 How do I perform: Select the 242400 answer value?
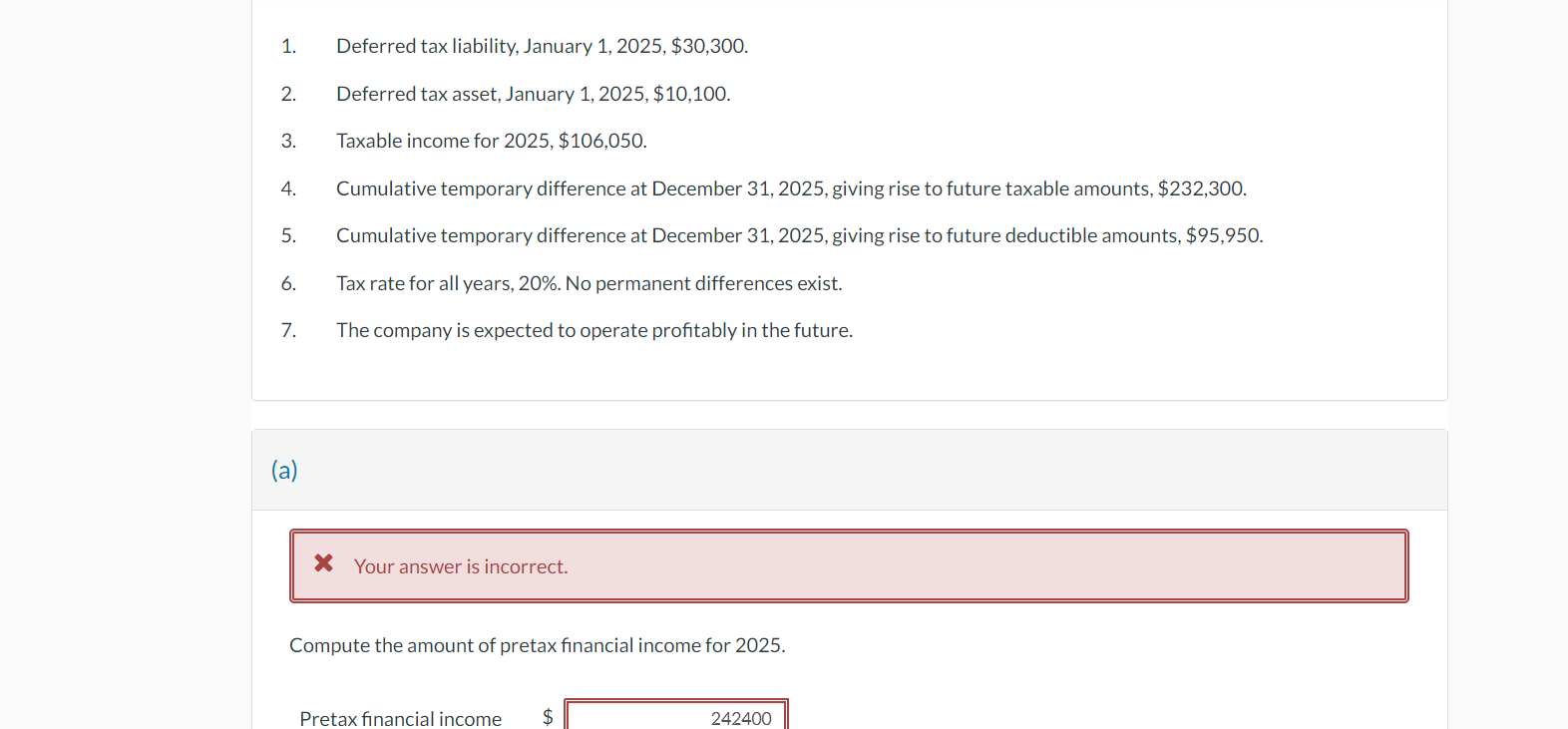click(x=741, y=717)
